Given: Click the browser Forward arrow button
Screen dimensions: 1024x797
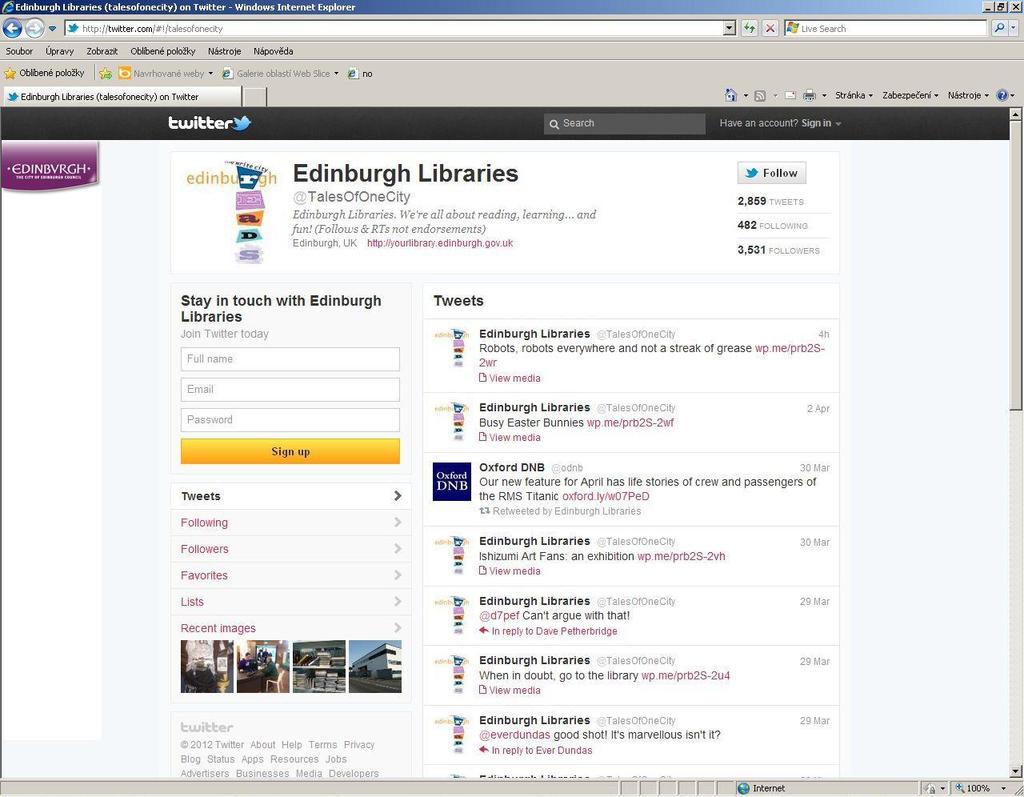Looking at the screenshot, I should (35, 28).
